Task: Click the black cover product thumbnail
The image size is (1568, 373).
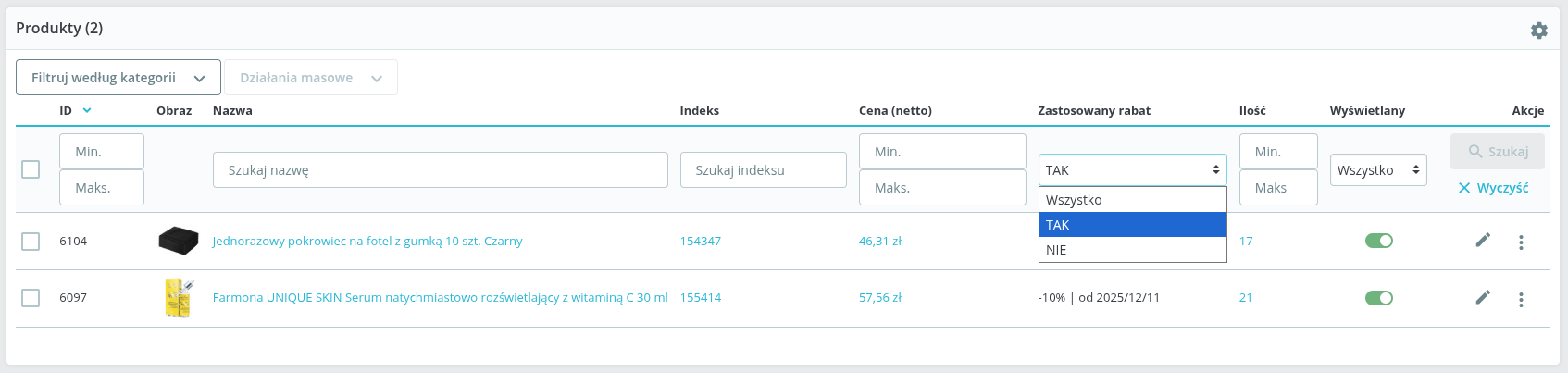Action: (178, 241)
